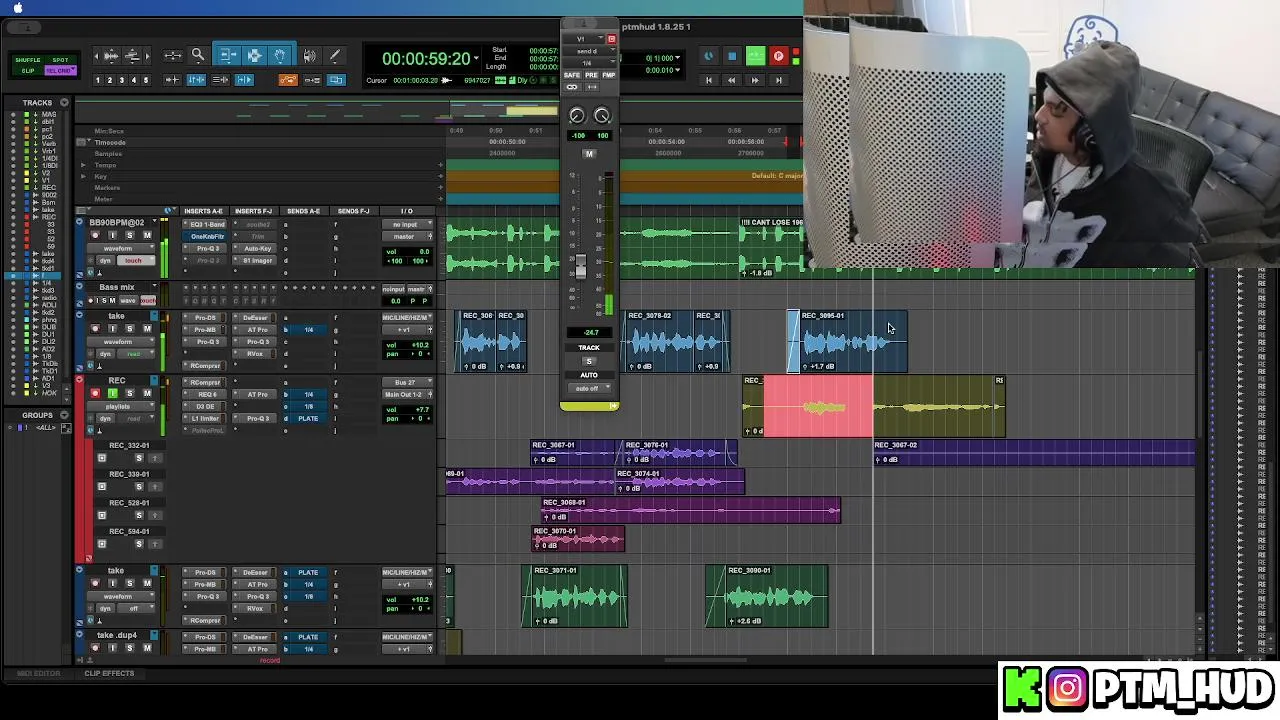
Task: Select zoom preset 1 button
Action: 98,80
